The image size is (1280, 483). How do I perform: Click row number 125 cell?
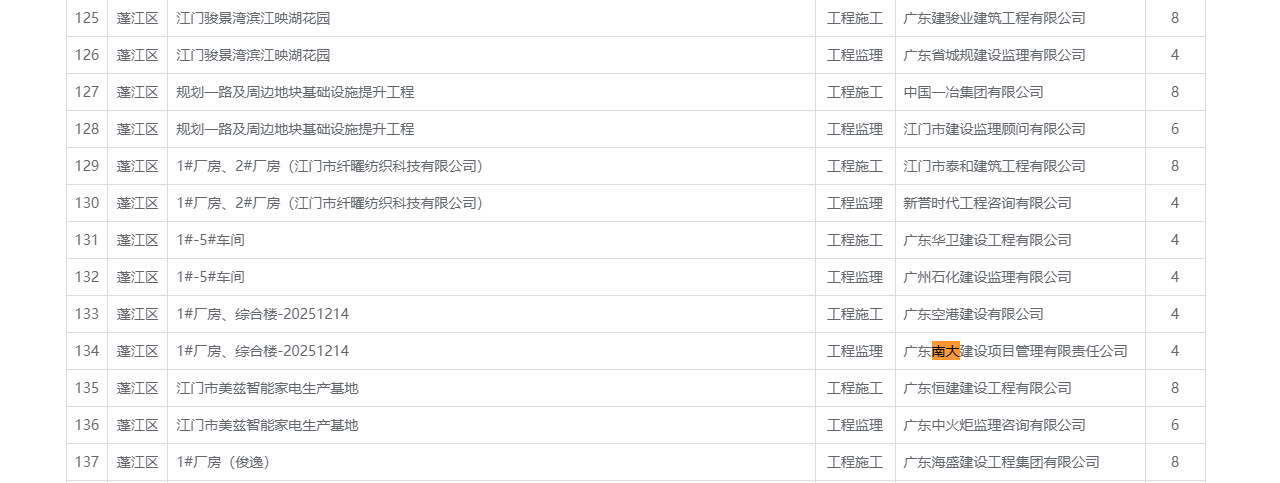pyautogui.click(x=87, y=18)
